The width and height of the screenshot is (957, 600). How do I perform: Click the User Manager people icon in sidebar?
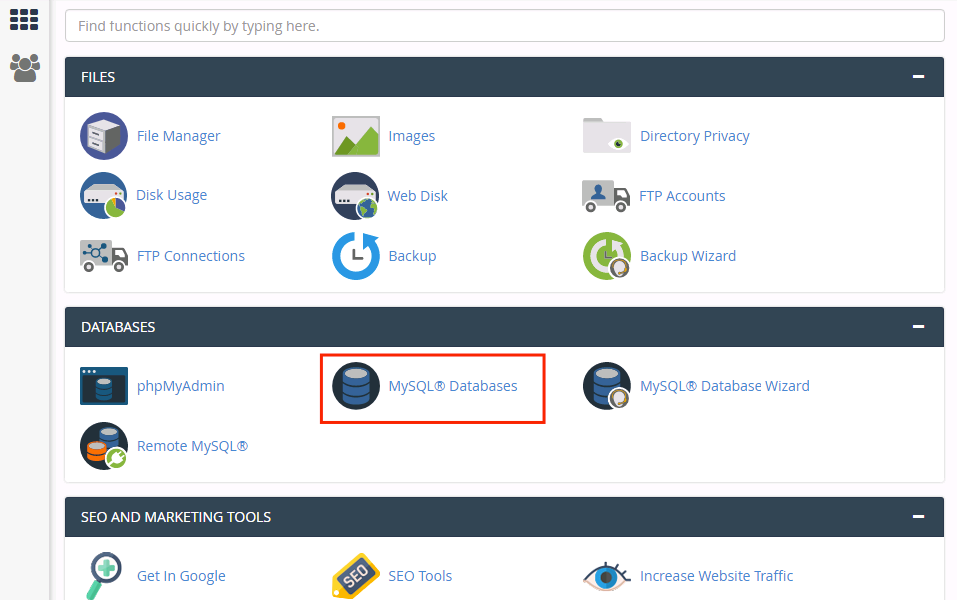[25, 68]
